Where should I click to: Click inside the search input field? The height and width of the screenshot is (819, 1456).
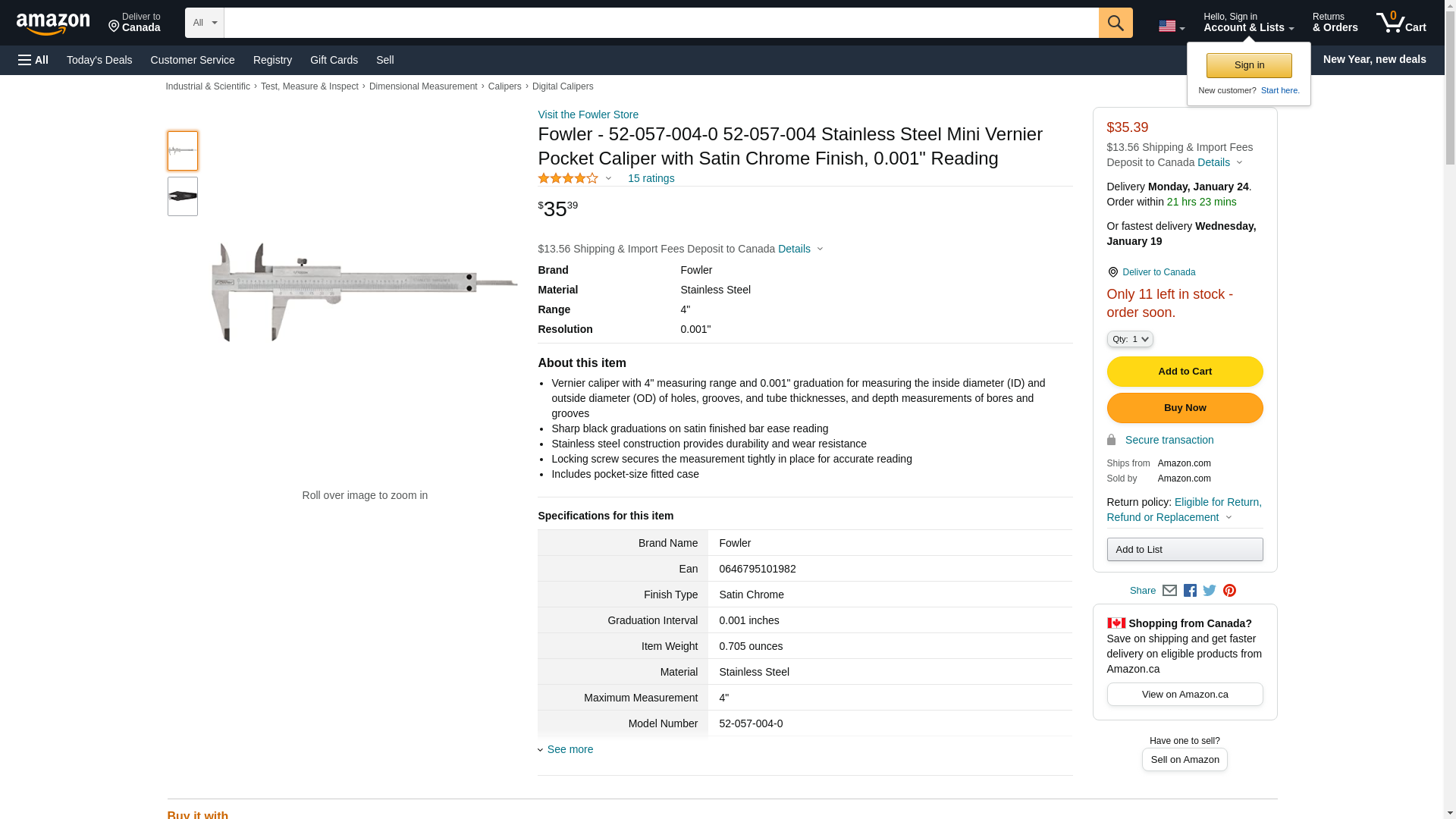coord(660,23)
